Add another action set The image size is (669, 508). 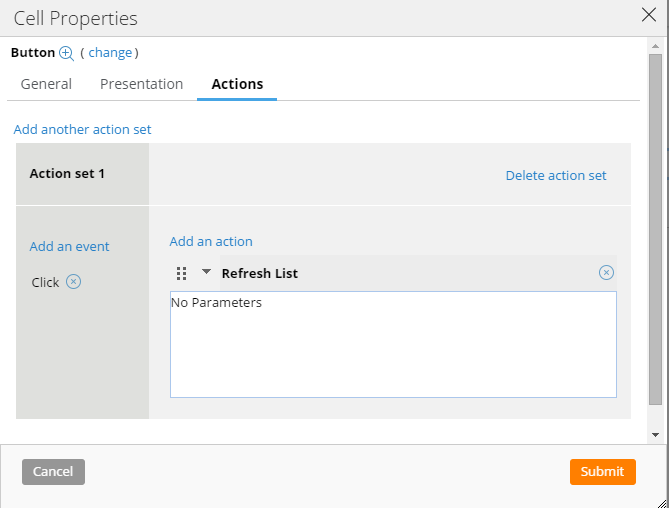pos(82,129)
